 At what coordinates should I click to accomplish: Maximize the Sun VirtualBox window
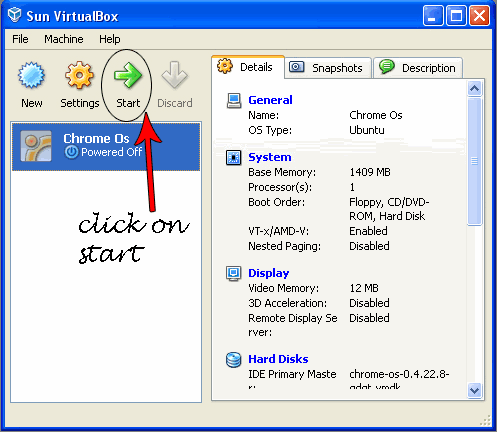(456, 15)
